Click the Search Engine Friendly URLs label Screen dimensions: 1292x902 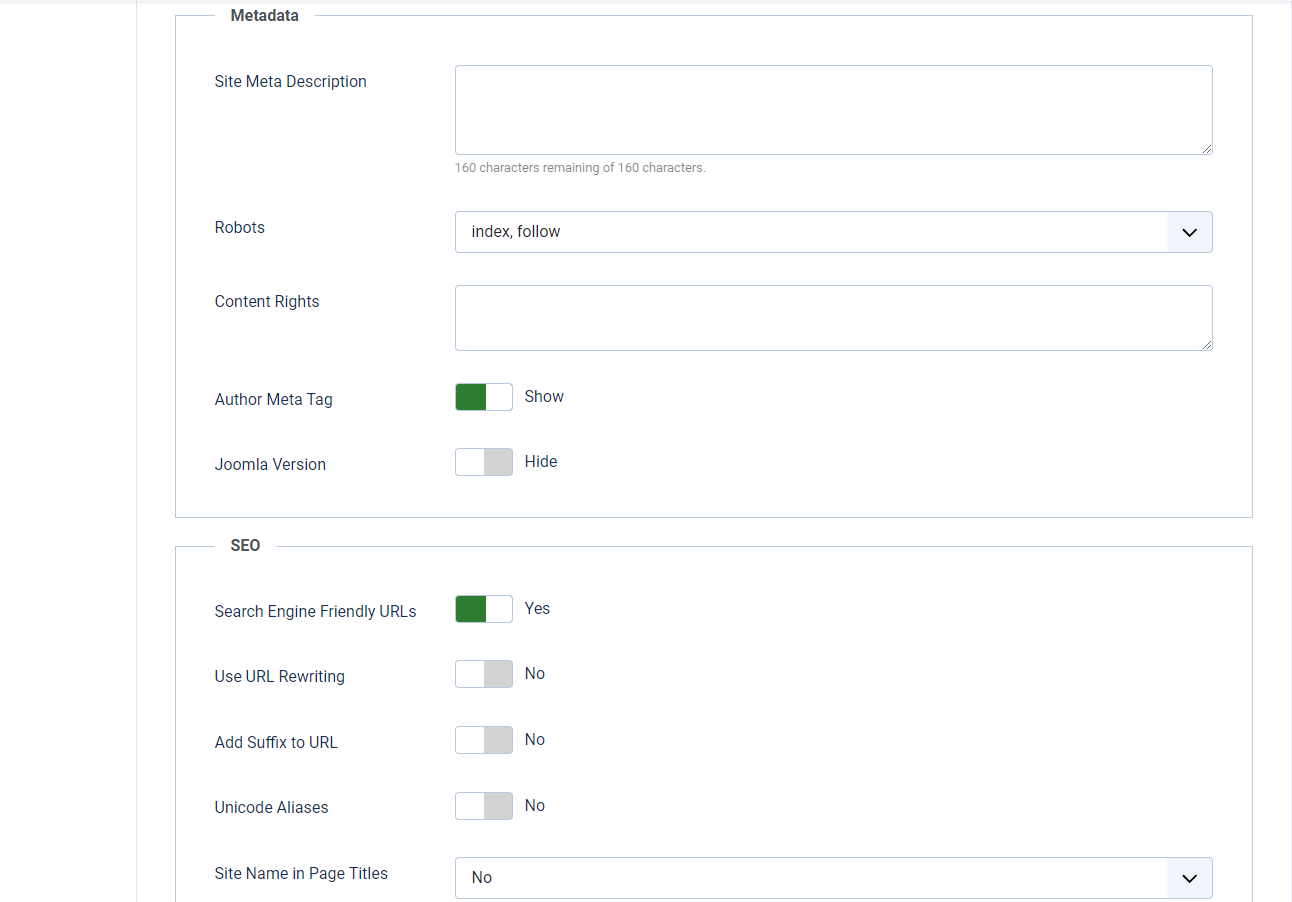[315, 612]
